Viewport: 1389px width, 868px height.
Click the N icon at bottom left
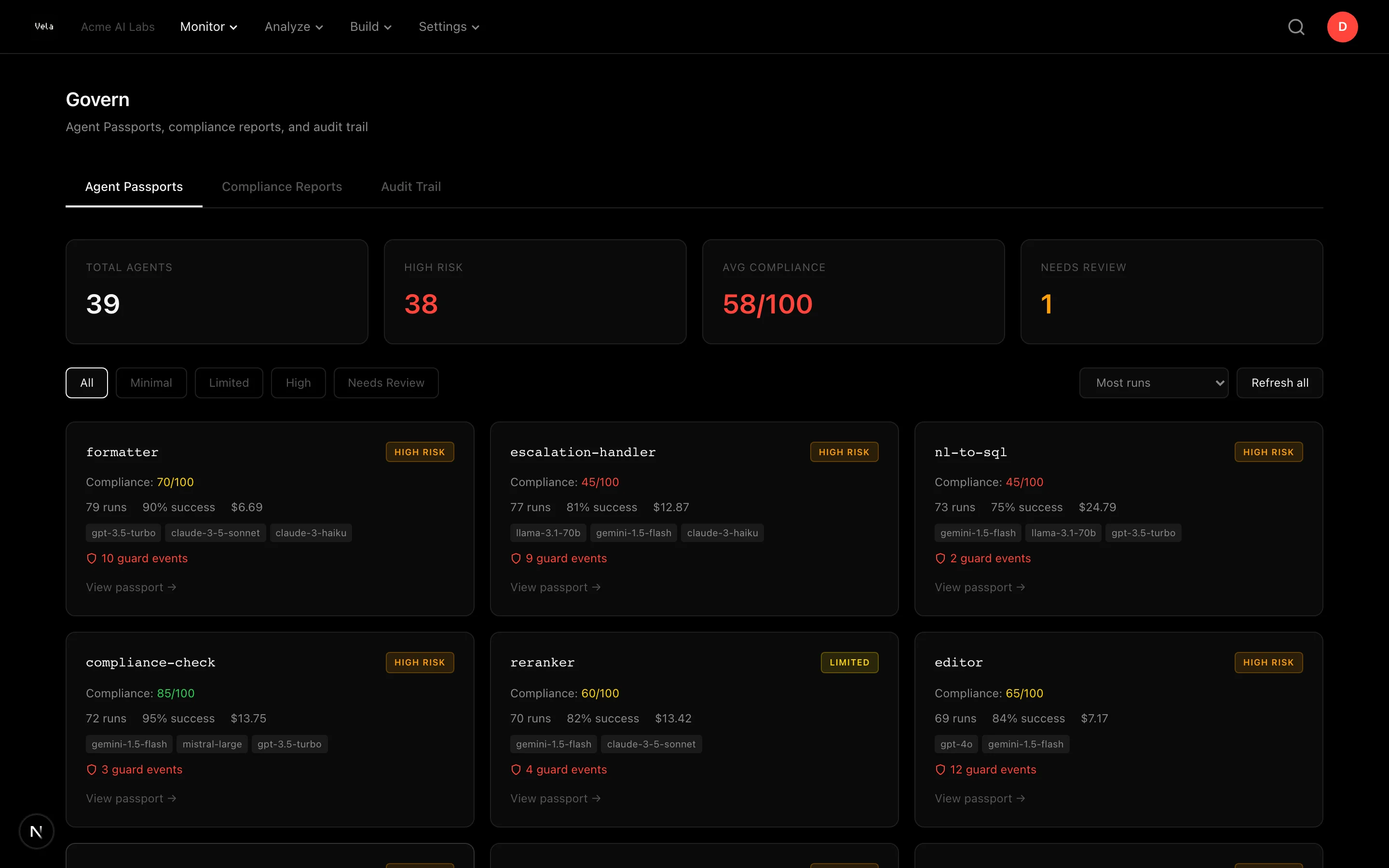coord(36,831)
